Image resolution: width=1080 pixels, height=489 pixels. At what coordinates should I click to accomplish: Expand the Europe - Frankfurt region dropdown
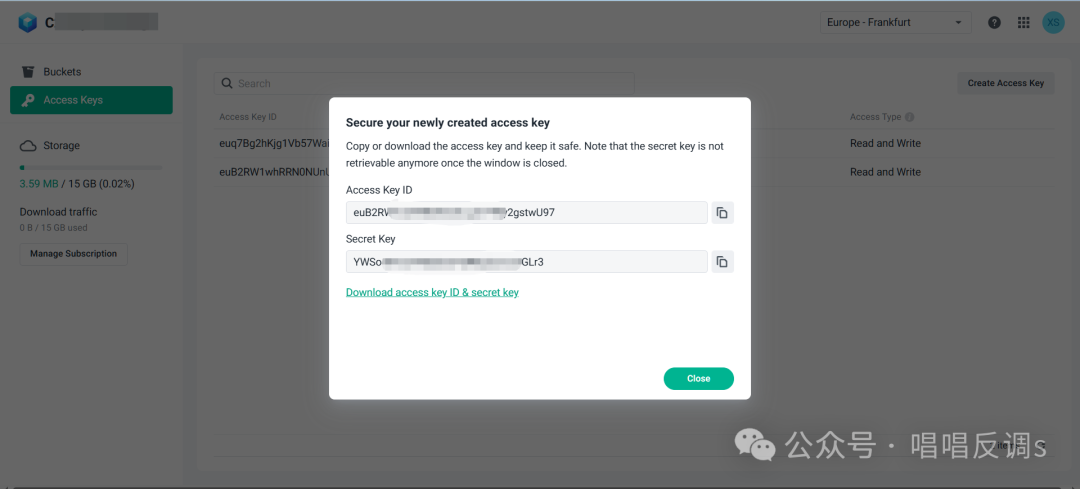(x=894, y=22)
